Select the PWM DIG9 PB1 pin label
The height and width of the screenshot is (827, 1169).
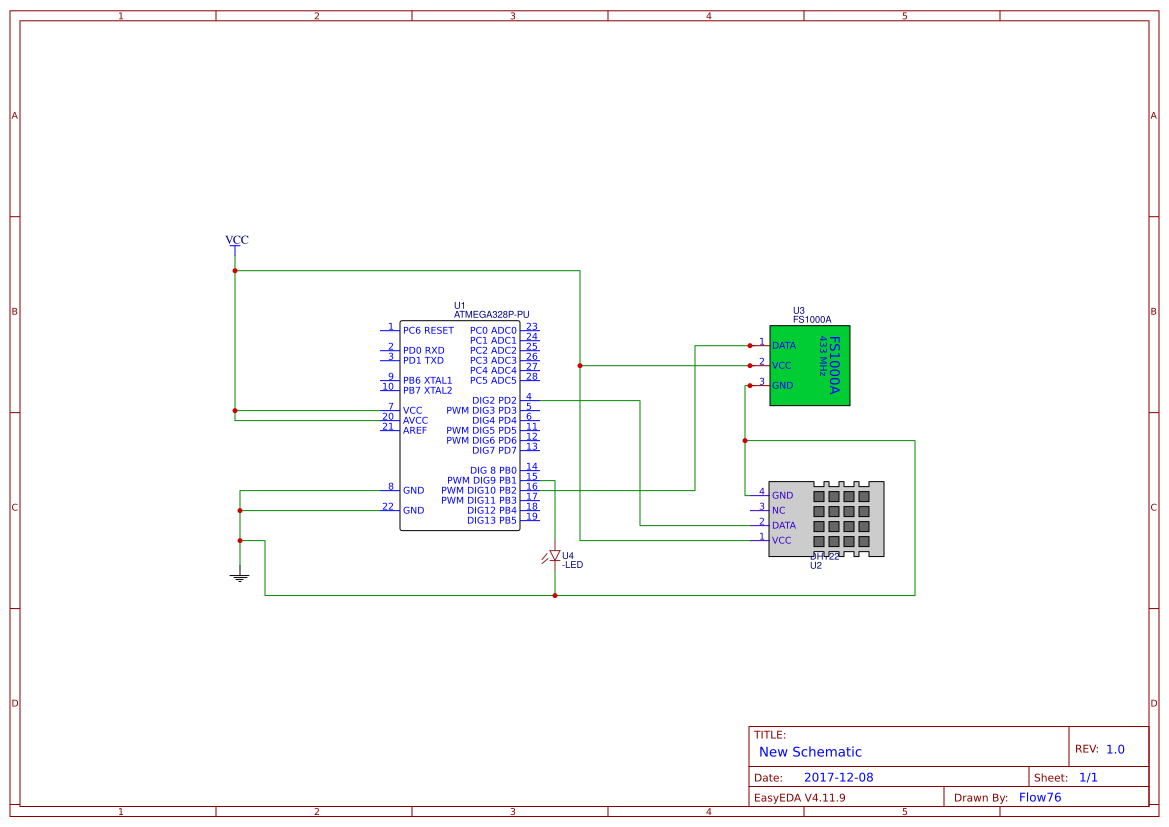pos(480,479)
